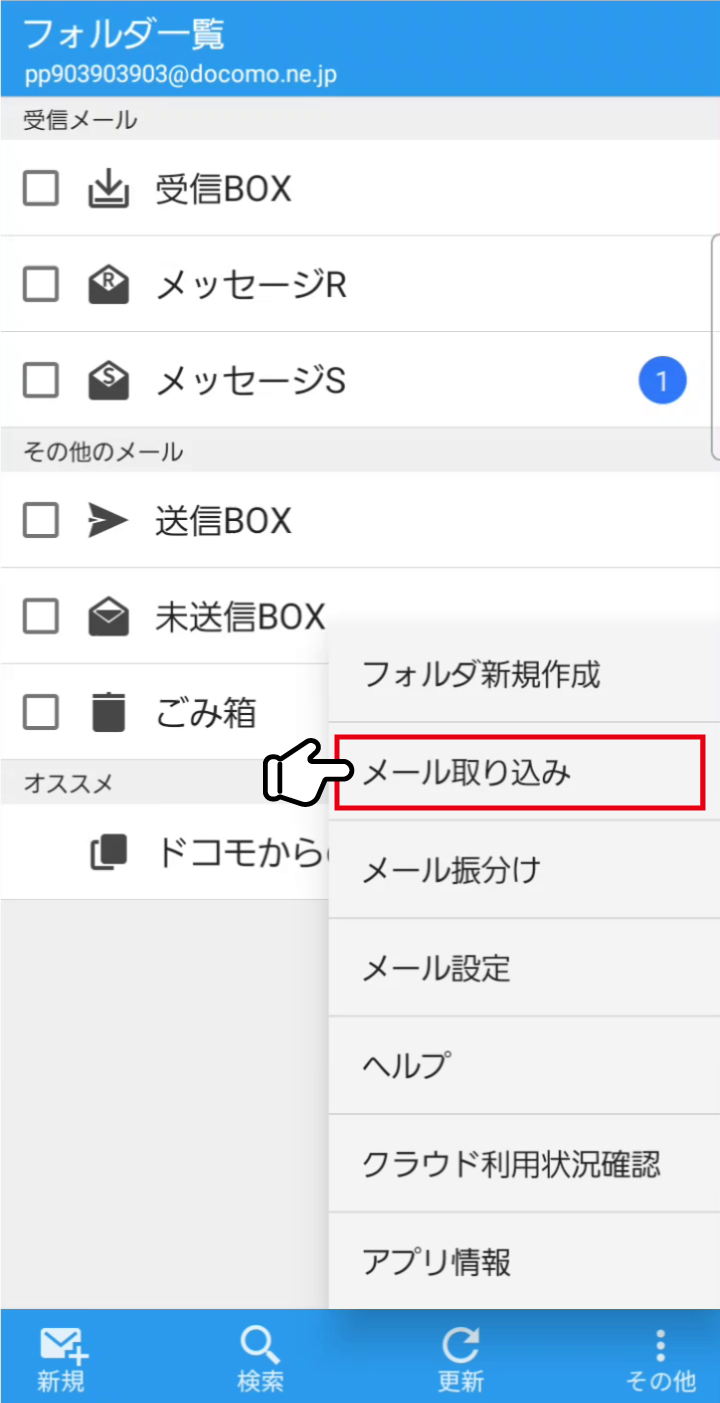Viewport: 720px width, 1403px height.
Task: Tap the アプリ情報 menu entry
Action: [524, 1261]
